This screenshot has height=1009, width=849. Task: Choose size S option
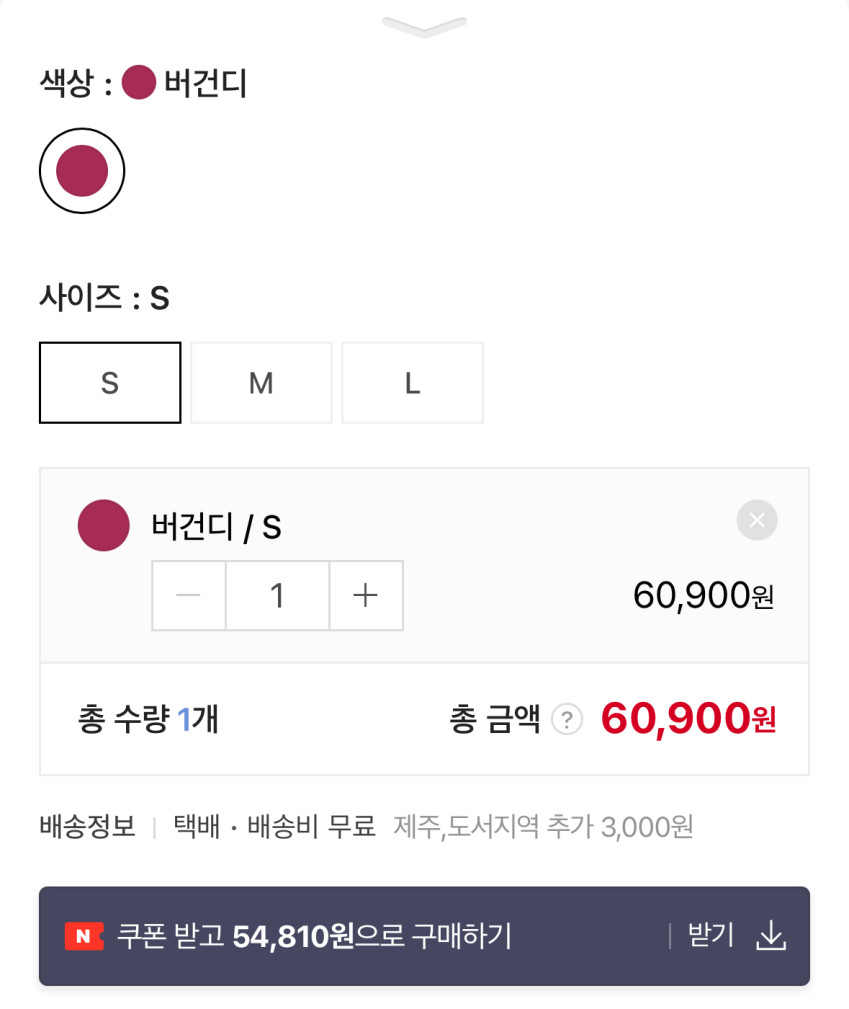pyautogui.click(x=110, y=383)
